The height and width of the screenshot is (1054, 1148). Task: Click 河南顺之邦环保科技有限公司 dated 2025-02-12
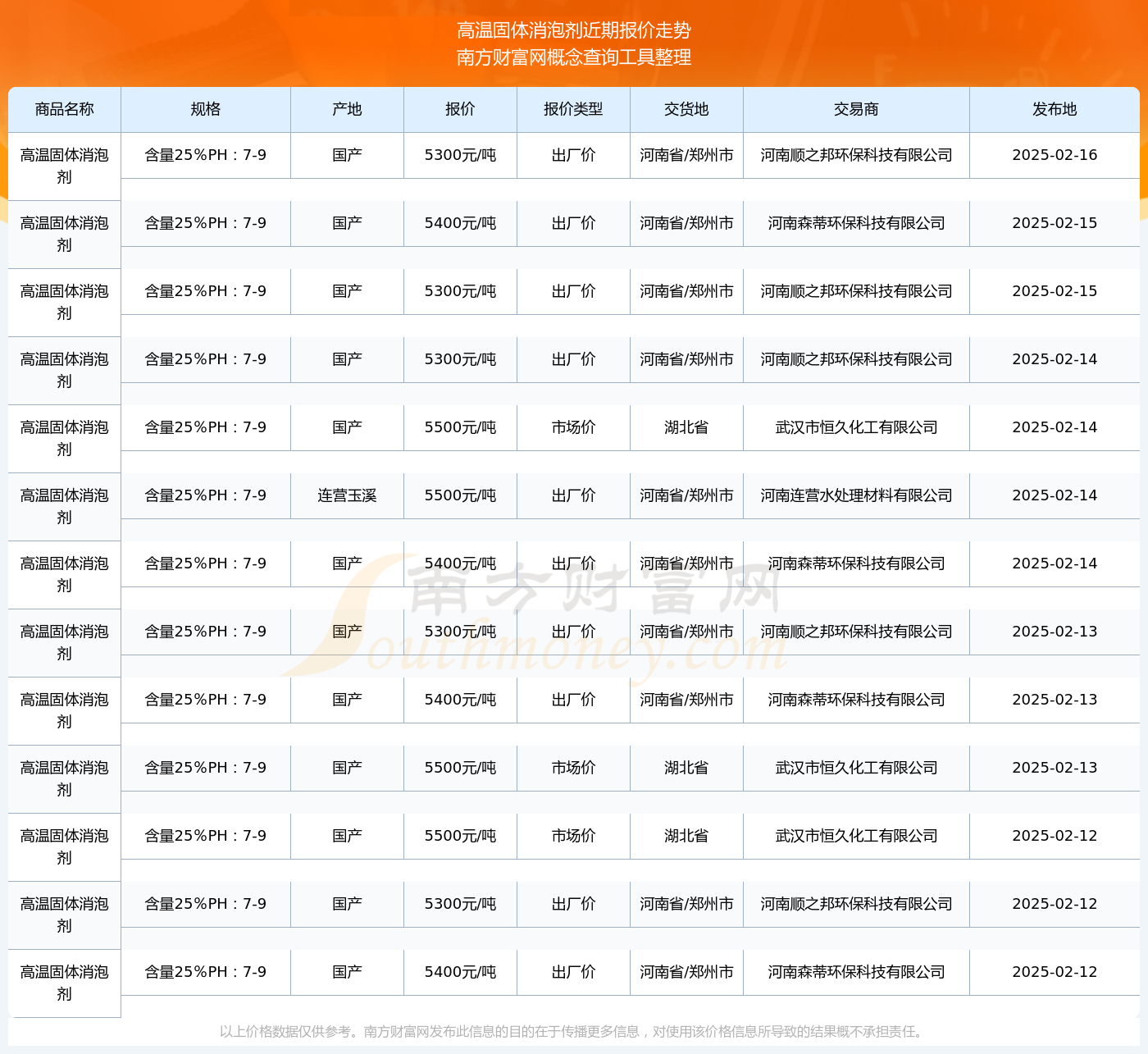[856, 904]
